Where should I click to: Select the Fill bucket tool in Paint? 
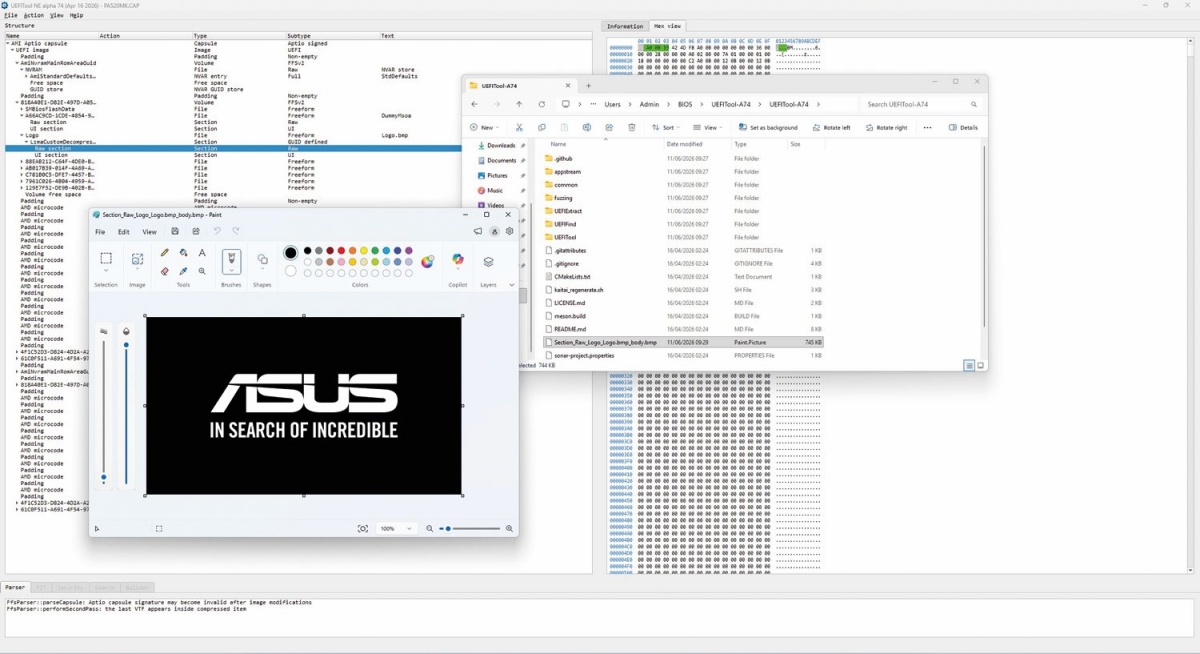click(x=183, y=253)
